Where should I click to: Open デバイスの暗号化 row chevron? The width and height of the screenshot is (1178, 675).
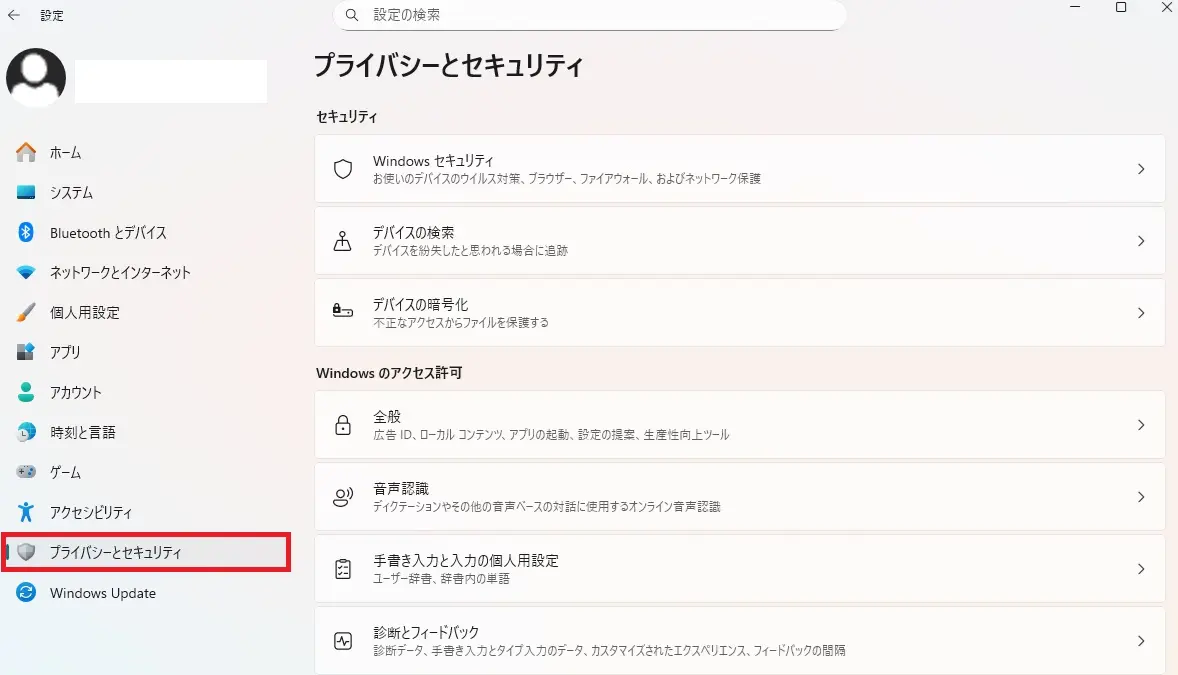point(1140,313)
